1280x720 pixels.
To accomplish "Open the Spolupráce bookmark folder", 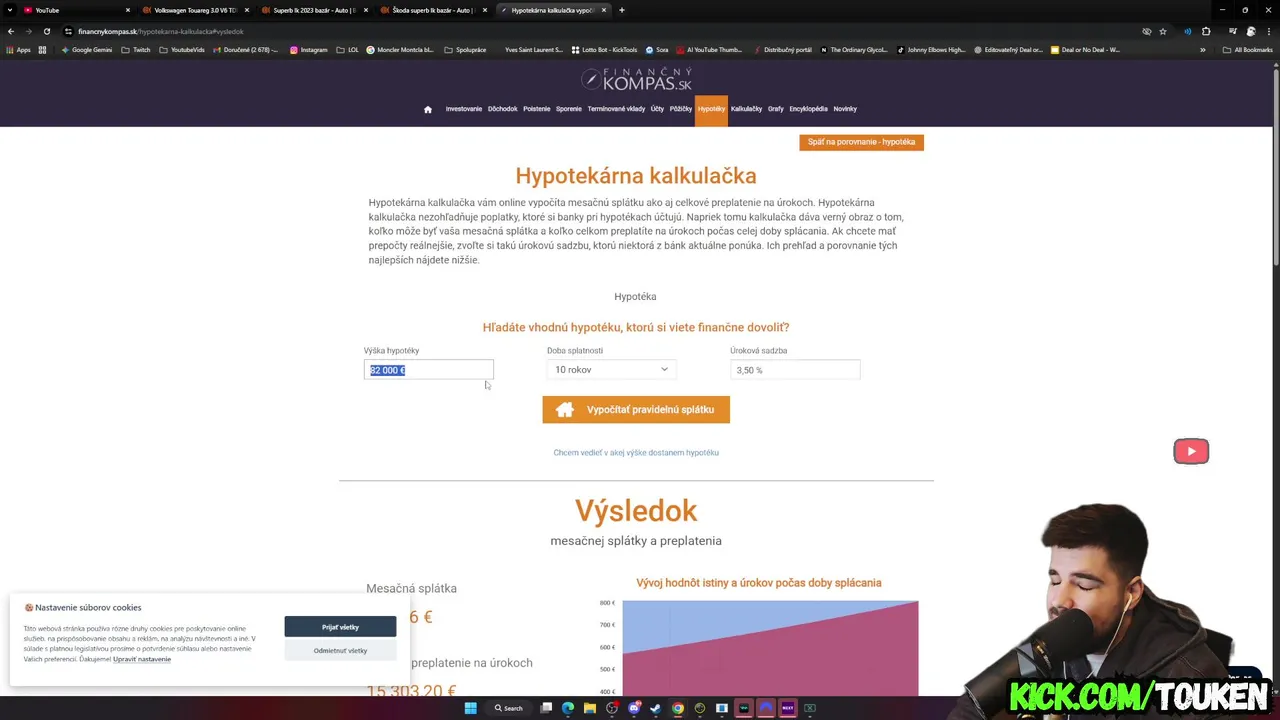I will 465,50.
